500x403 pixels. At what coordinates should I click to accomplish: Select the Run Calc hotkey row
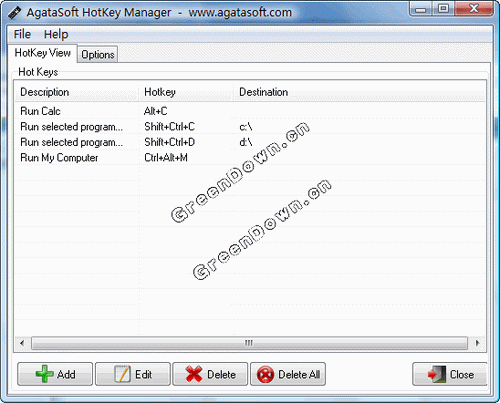point(250,111)
